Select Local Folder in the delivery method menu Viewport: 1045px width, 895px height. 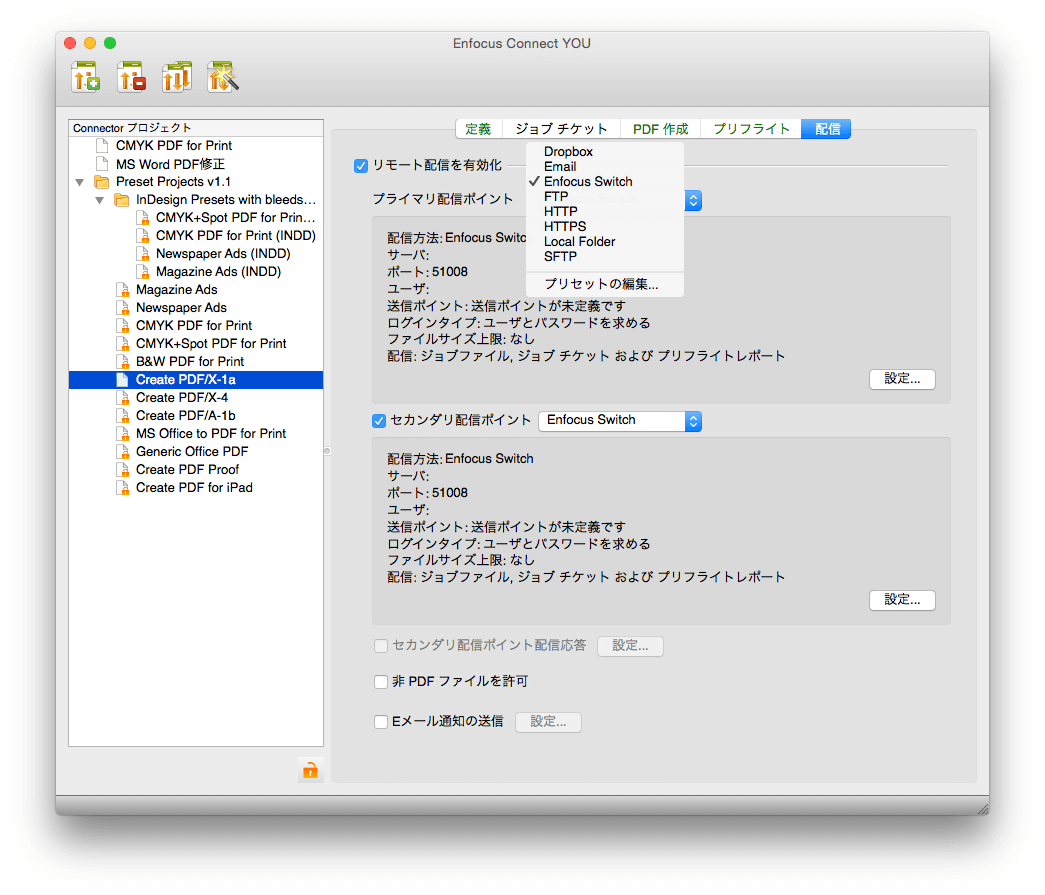604,242
